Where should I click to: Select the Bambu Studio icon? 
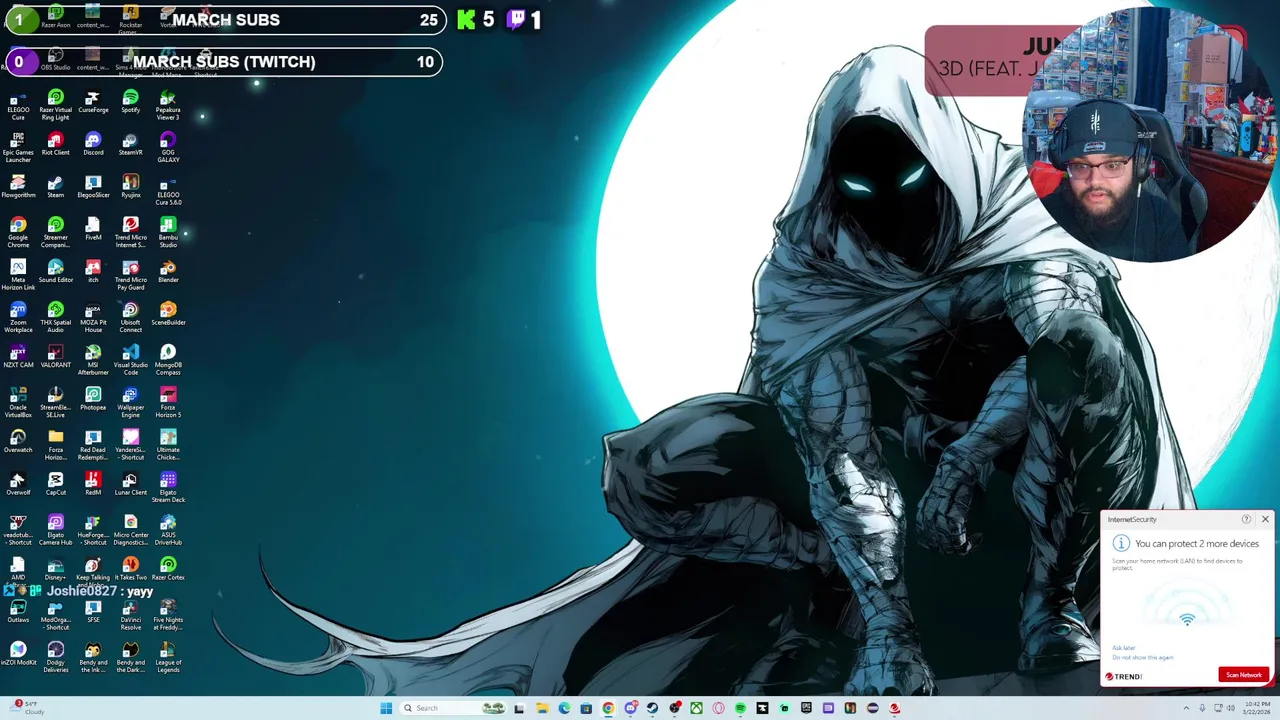pyautogui.click(x=168, y=233)
